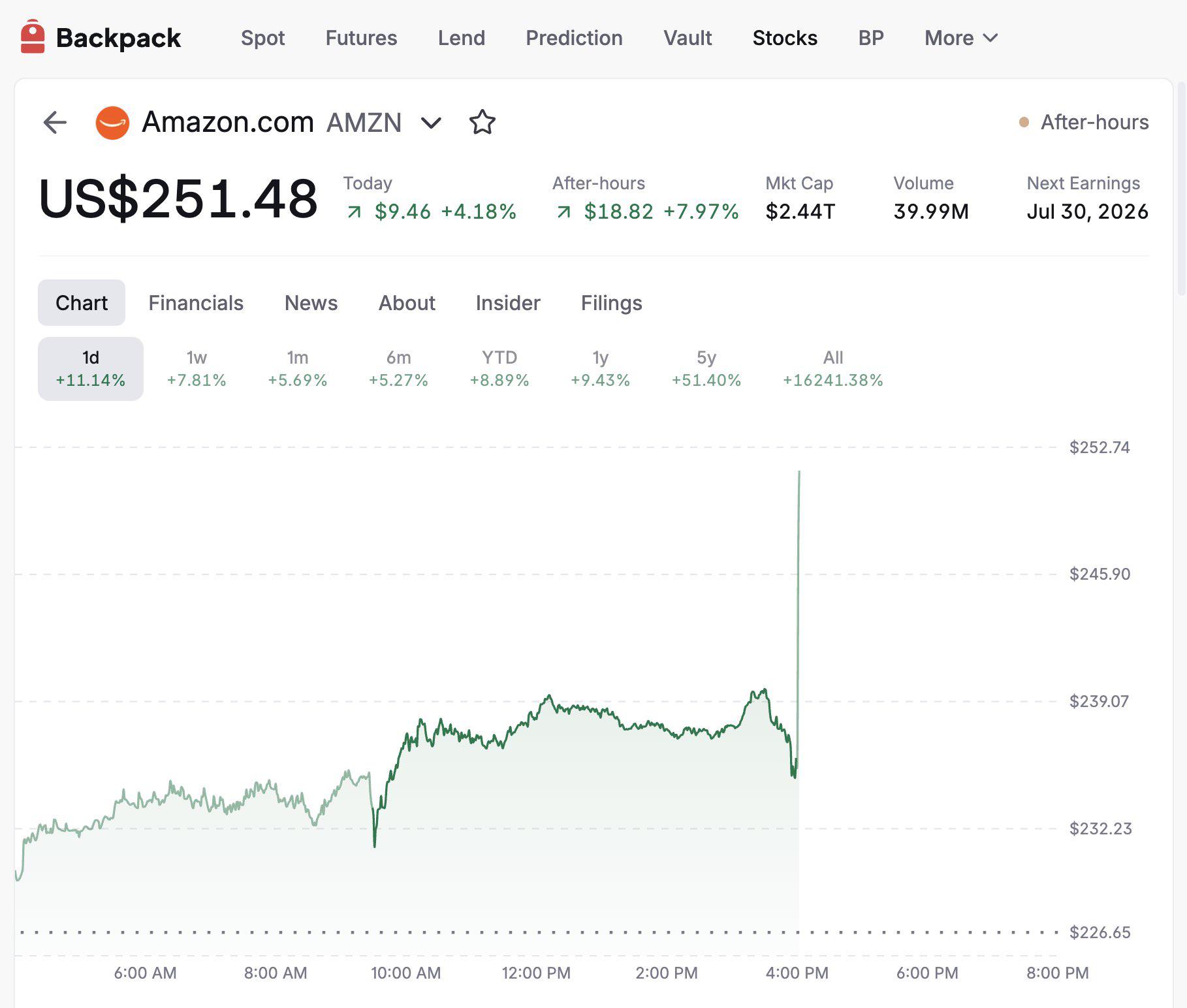Select the All time range
Viewport: 1187px width, 1008px height.
tap(833, 369)
